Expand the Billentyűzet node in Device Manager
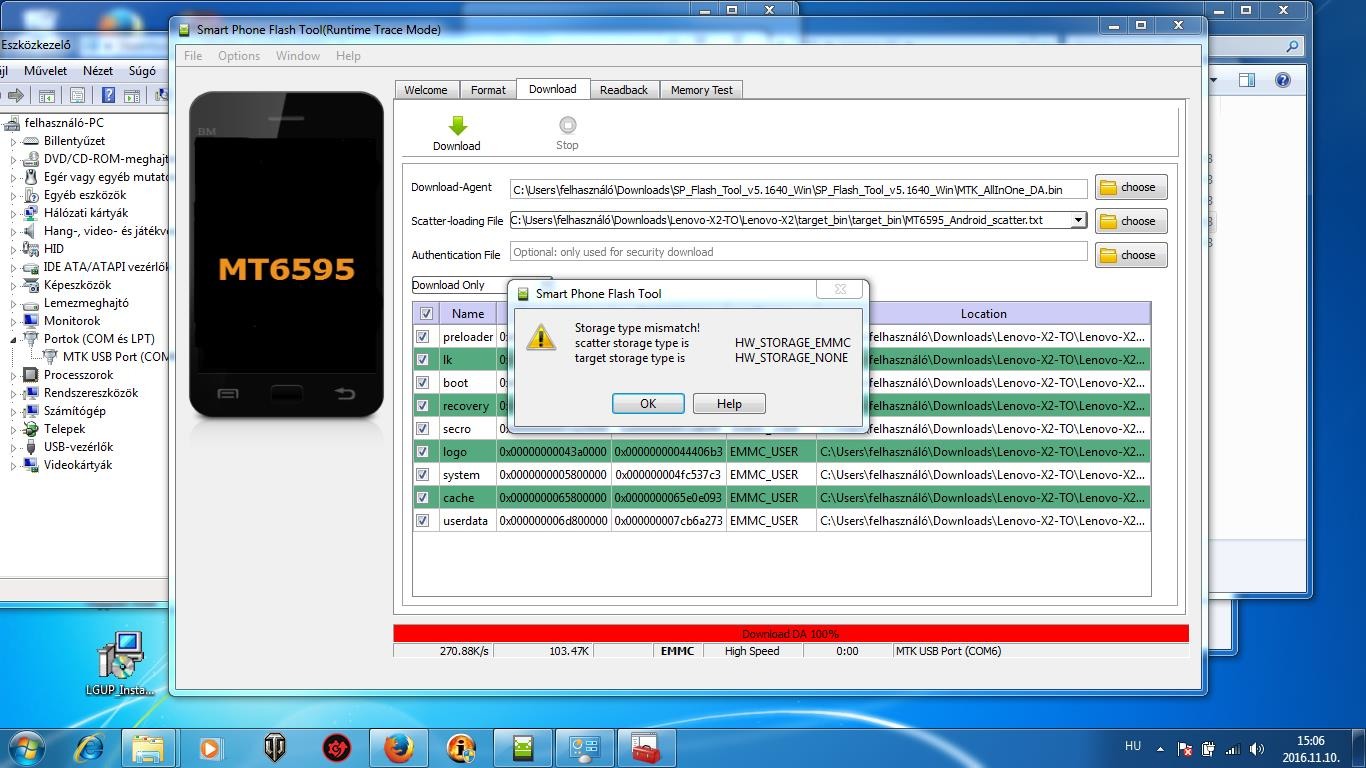Image resolution: width=1366 pixels, height=768 pixels. point(13,141)
